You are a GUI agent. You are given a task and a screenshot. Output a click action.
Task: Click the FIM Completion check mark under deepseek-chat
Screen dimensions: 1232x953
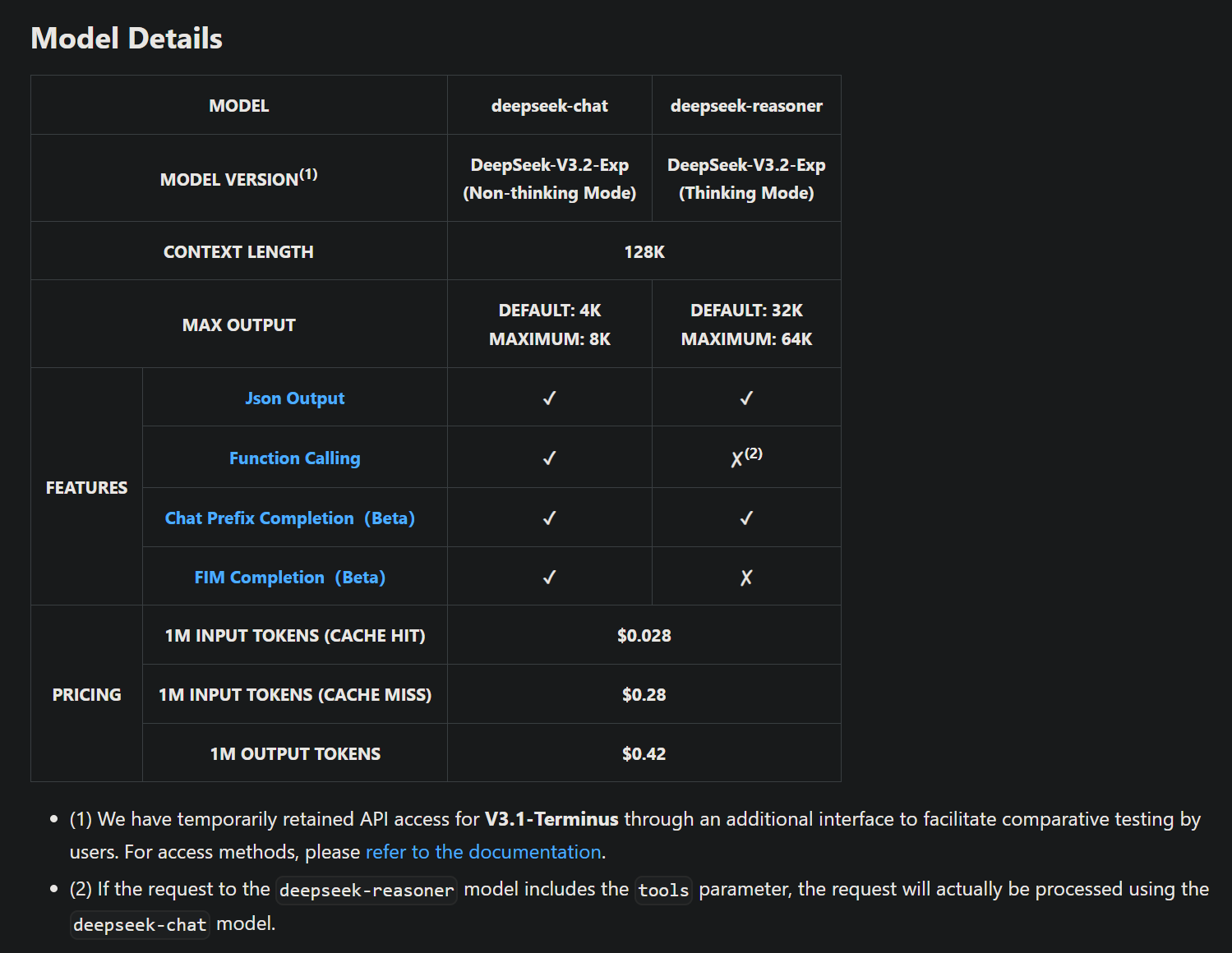[x=550, y=578]
